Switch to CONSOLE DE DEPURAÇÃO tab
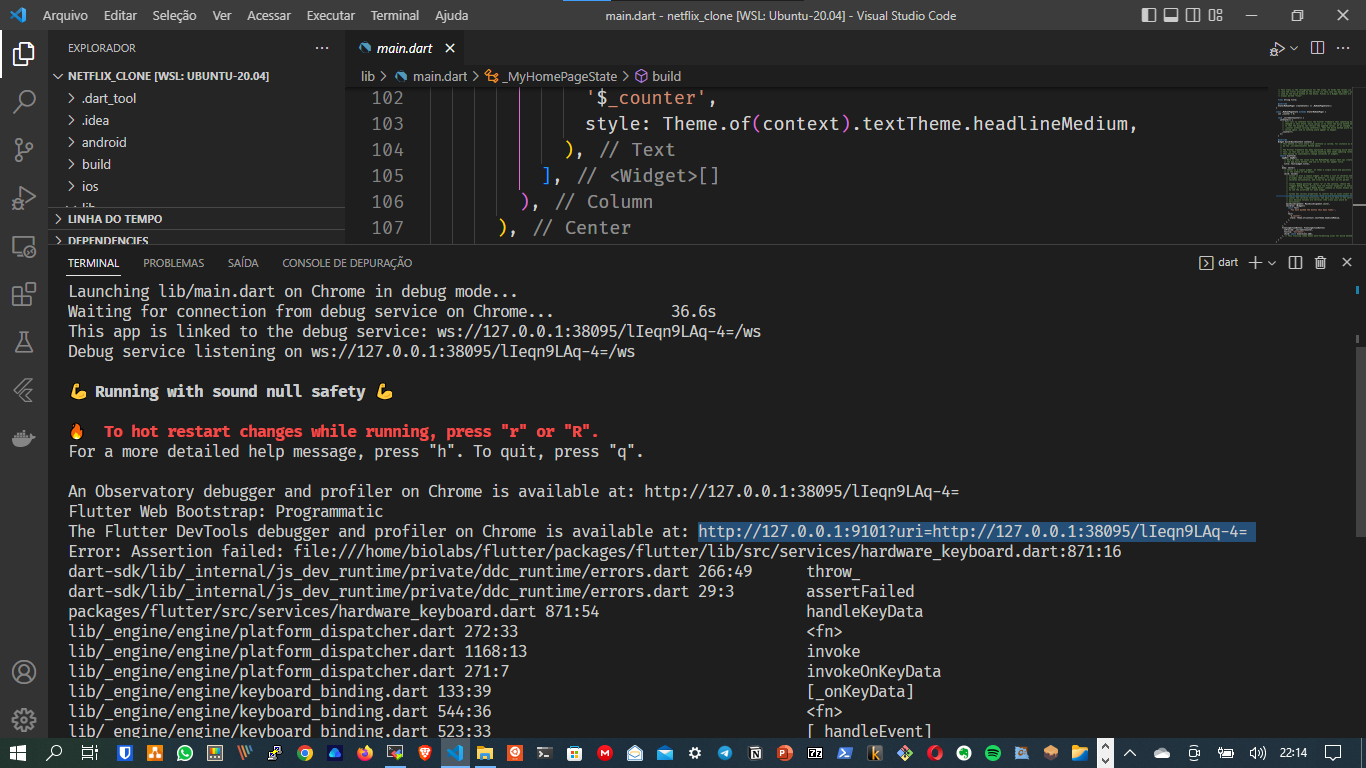 click(347, 263)
